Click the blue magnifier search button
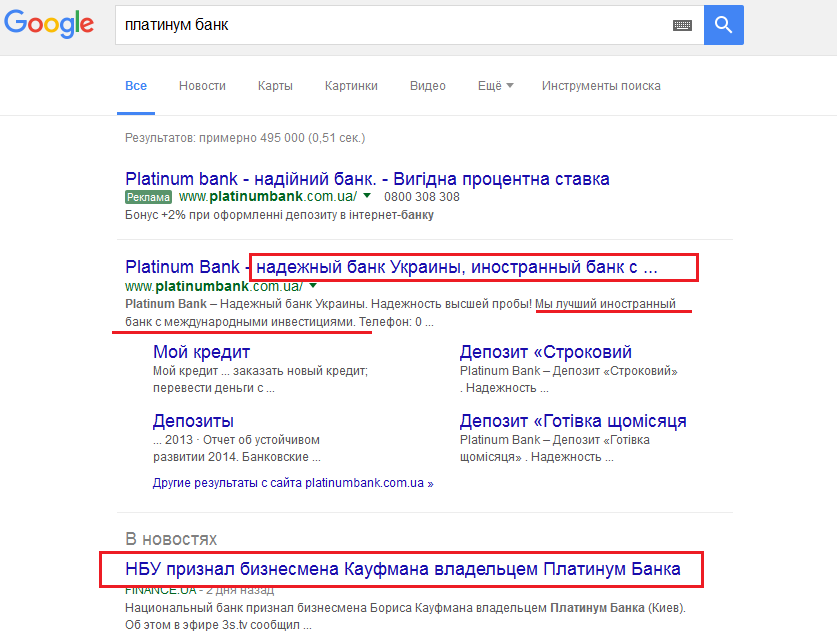 [x=723, y=25]
